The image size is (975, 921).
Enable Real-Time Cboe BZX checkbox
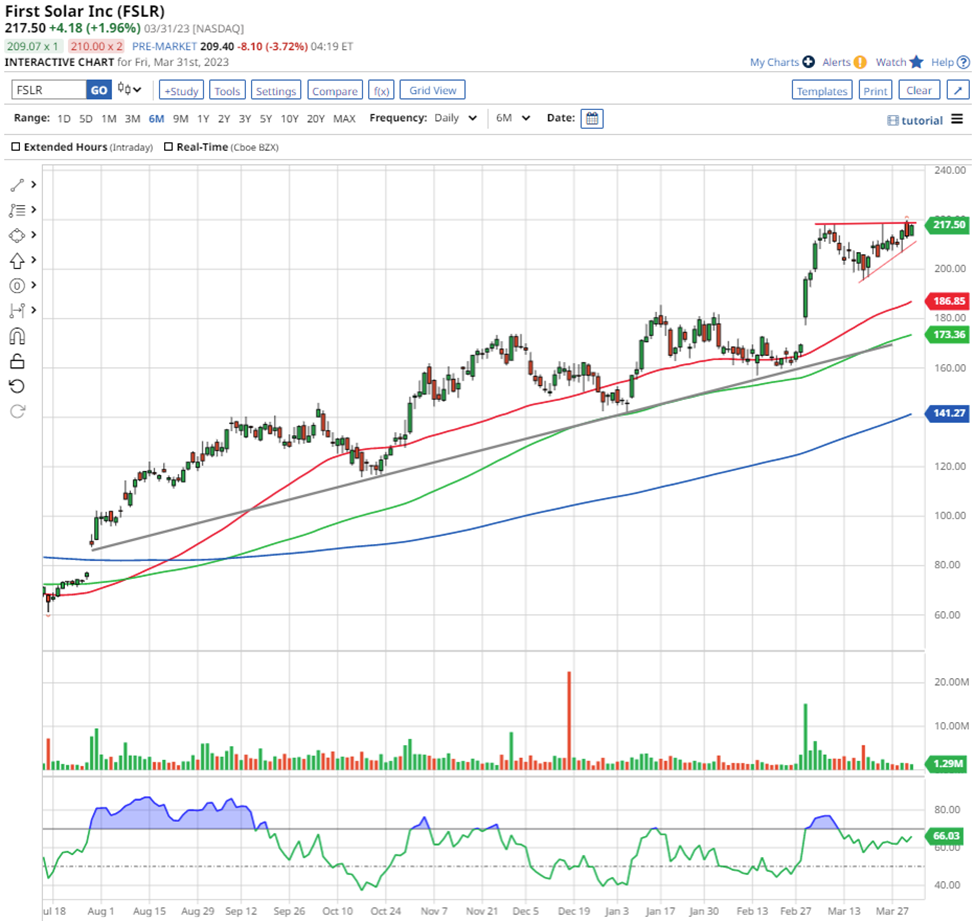click(x=168, y=147)
